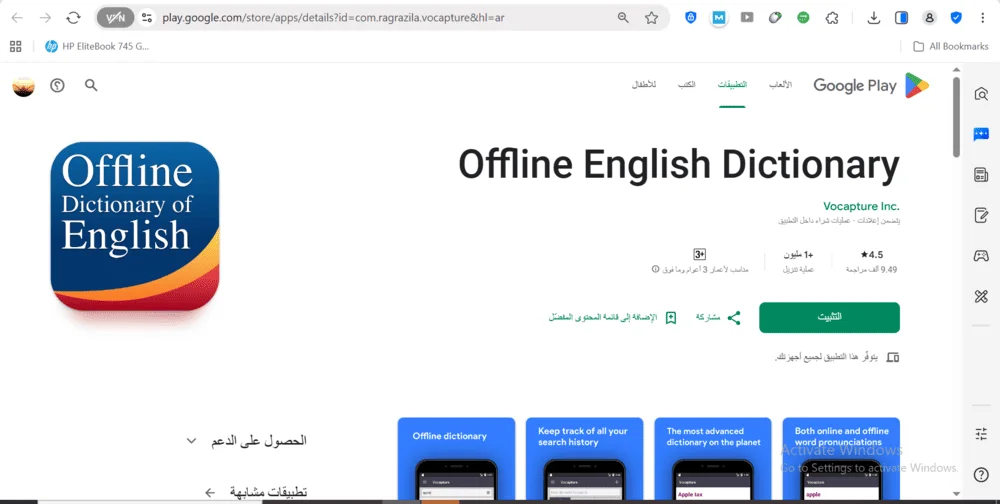Image resolution: width=1000 pixels, height=504 pixels.
Task: Click the Offline Dictionary of English app icon
Action: (135, 228)
